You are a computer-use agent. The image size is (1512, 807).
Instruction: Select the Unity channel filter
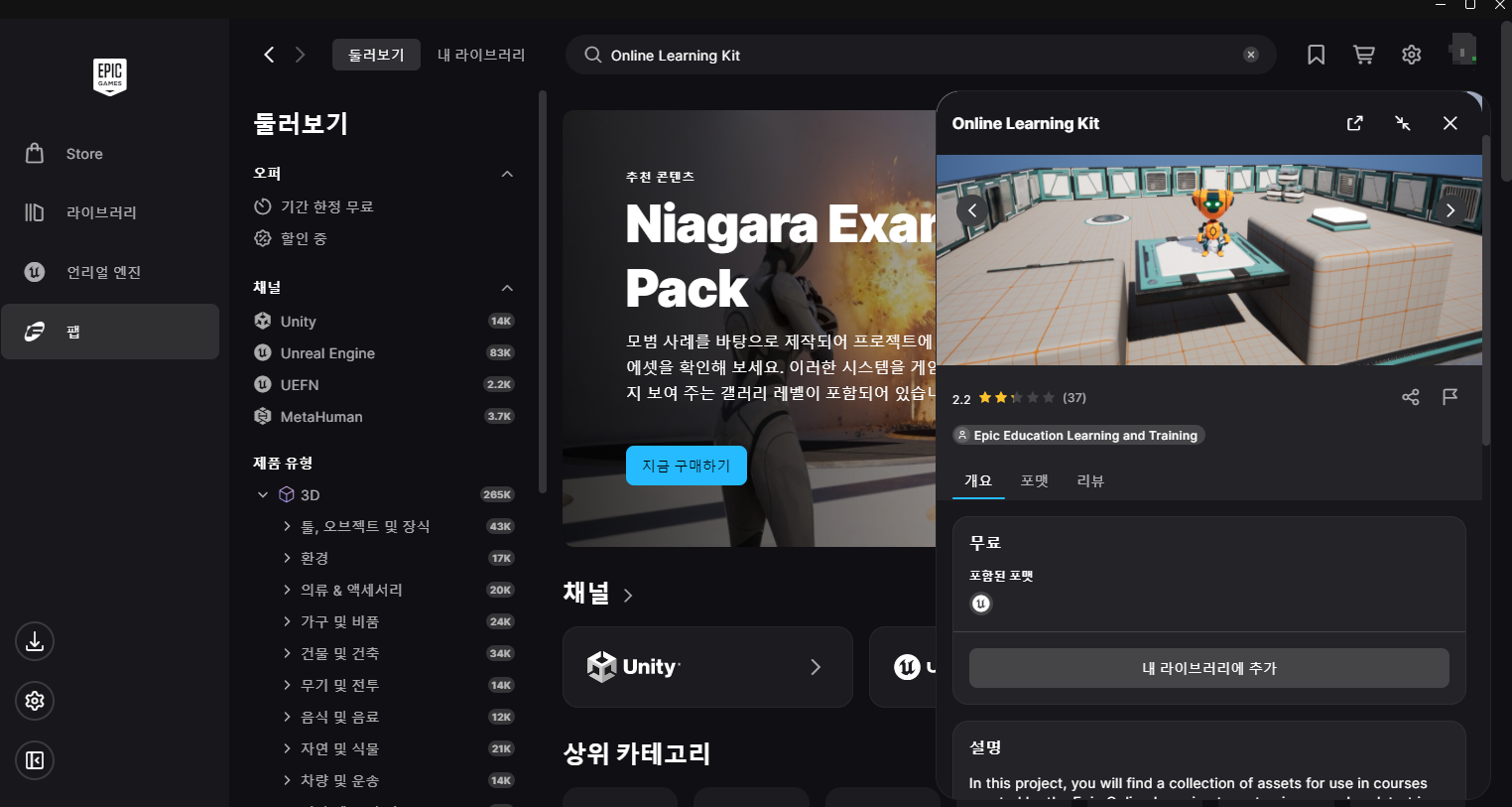[384, 322]
